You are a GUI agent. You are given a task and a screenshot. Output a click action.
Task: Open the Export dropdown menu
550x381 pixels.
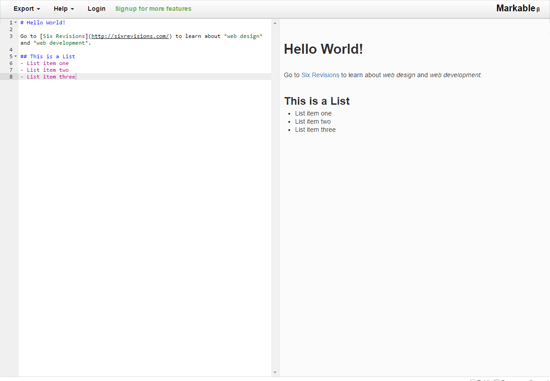(x=27, y=9)
